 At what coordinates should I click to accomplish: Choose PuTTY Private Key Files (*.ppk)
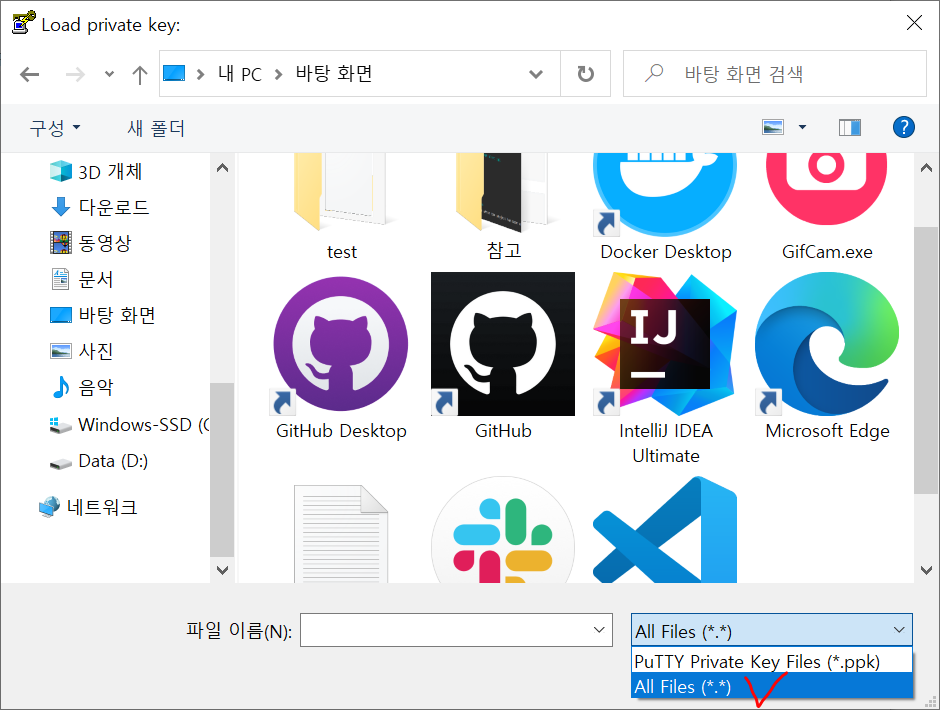point(772,661)
